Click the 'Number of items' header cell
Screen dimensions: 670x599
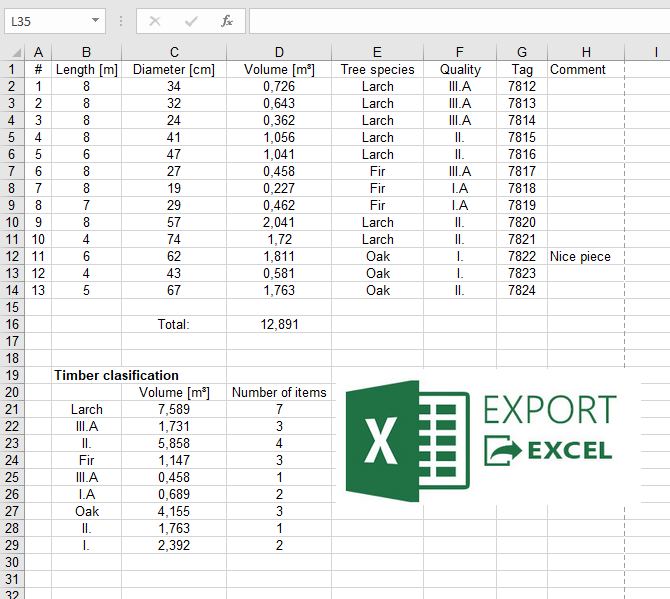(x=279, y=392)
